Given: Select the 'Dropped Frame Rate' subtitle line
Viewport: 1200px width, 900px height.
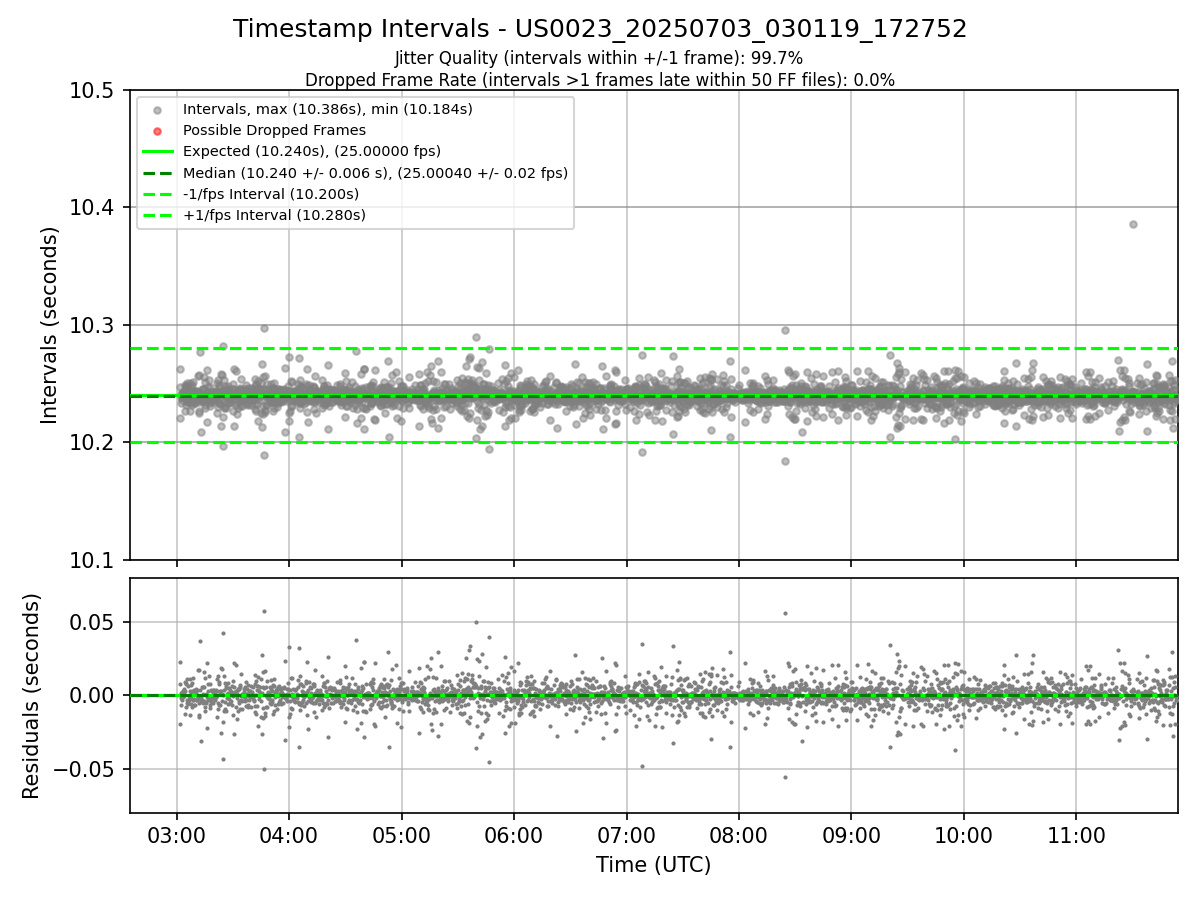Looking at the screenshot, I should click(600, 79).
